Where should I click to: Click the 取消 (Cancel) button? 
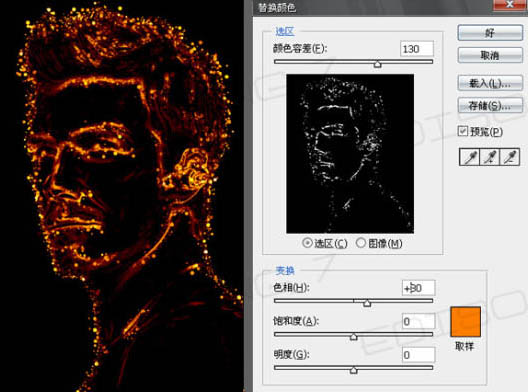(x=490, y=55)
